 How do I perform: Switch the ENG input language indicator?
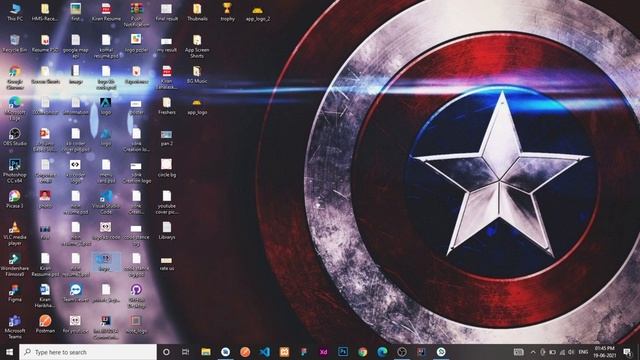(x=583, y=352)
